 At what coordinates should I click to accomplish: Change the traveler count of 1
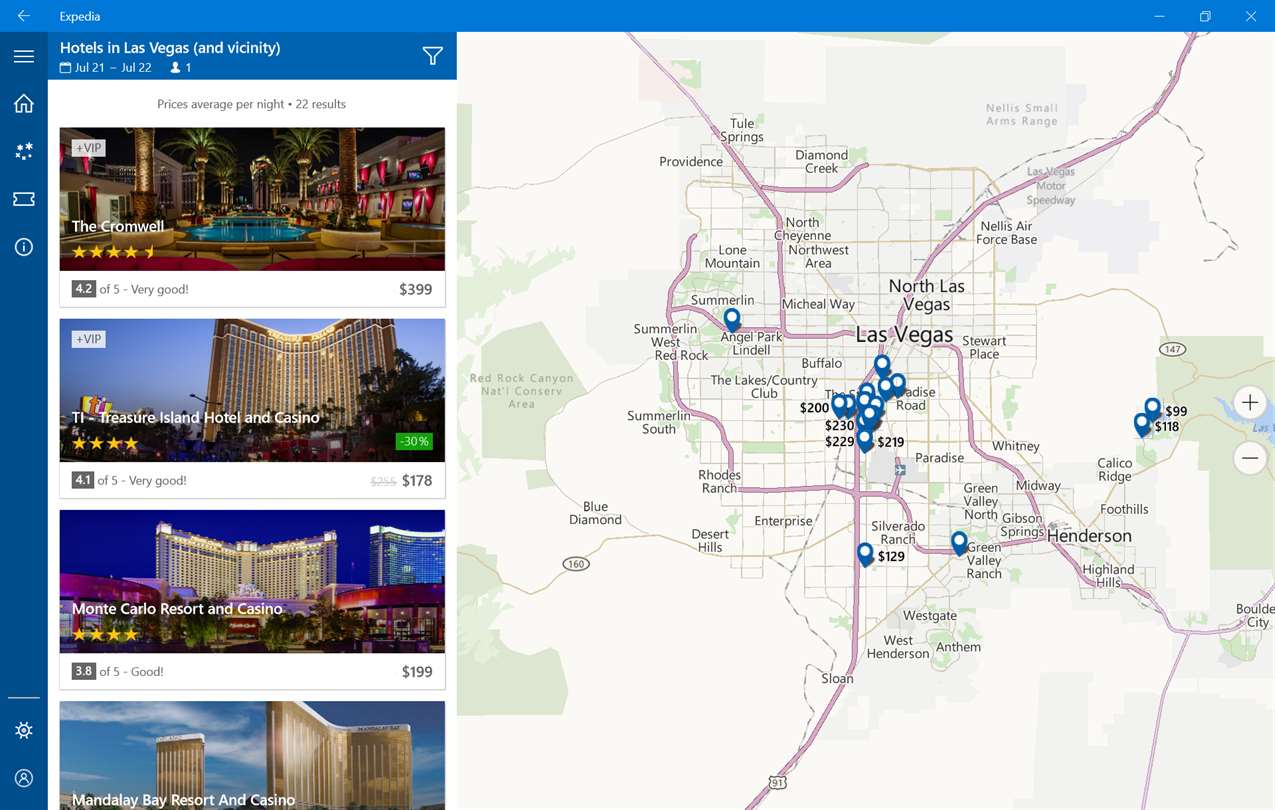(x=181, y=68)
